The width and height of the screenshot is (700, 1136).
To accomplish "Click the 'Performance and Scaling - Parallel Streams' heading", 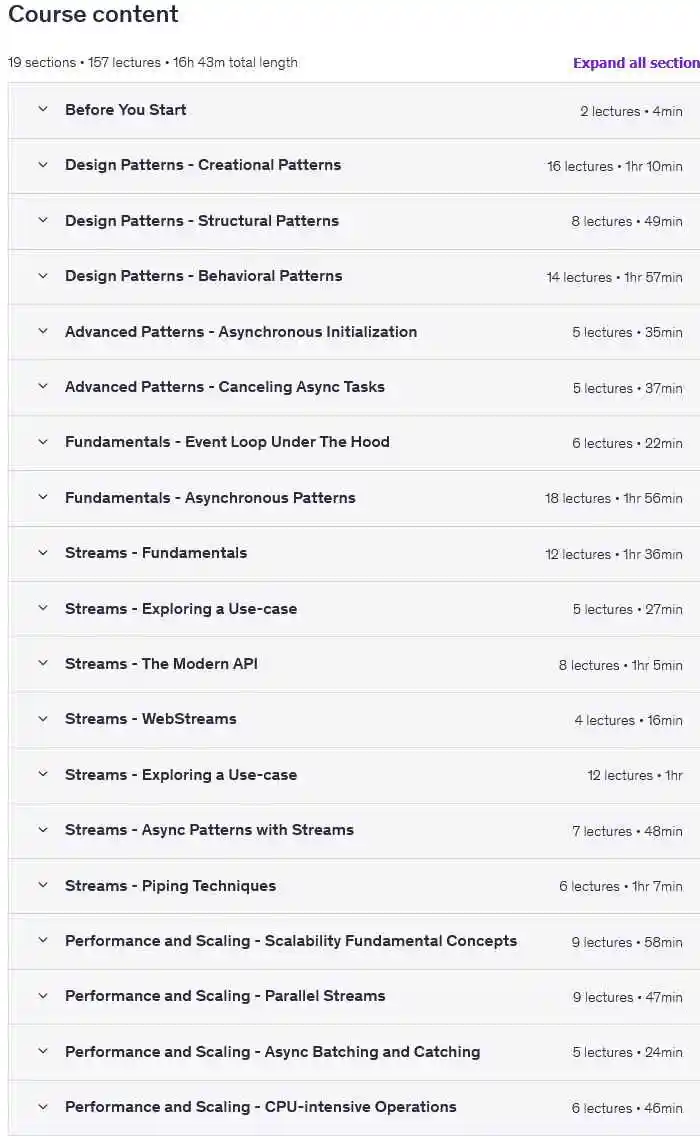I will 225,996.
